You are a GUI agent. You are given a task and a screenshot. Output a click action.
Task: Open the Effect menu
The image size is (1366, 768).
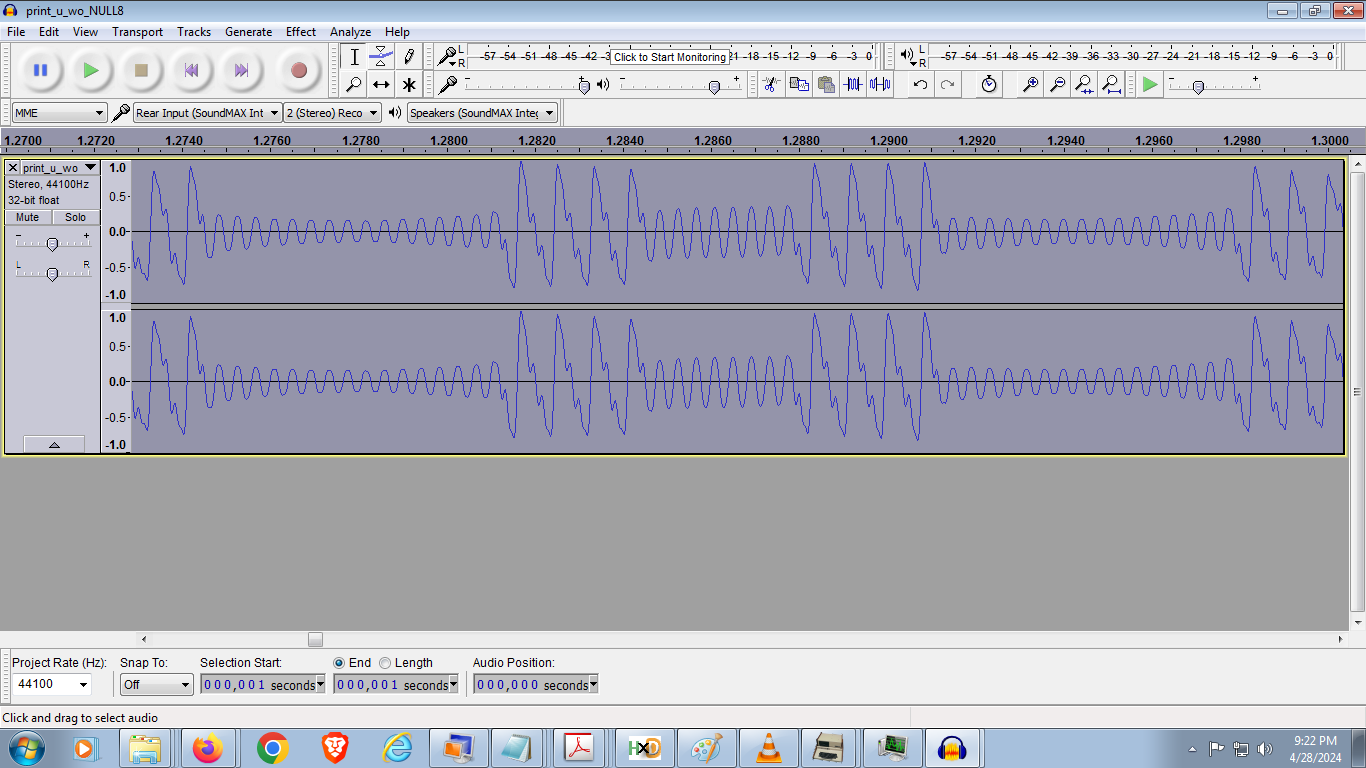301,32
